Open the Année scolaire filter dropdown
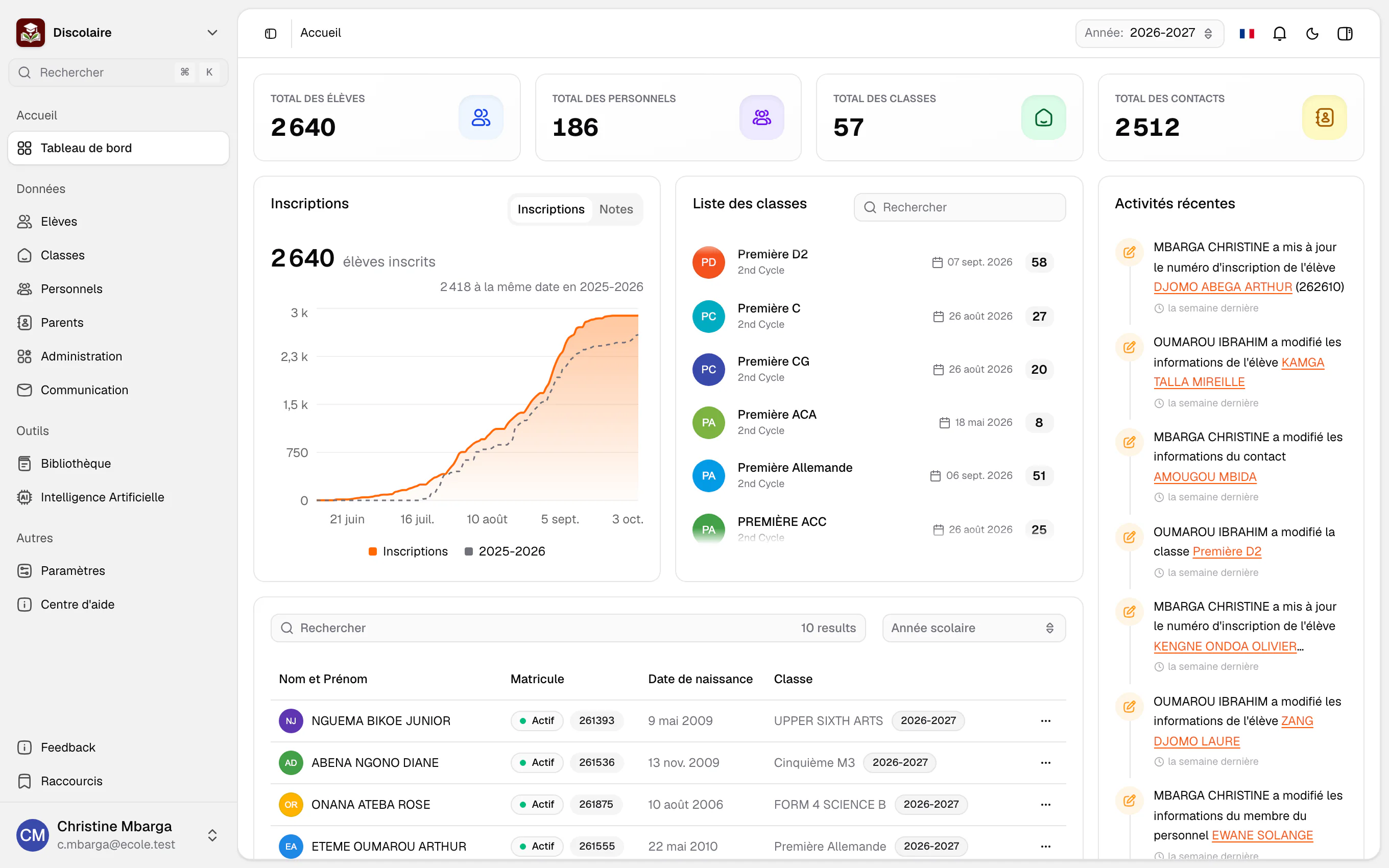 coord(973,628)
